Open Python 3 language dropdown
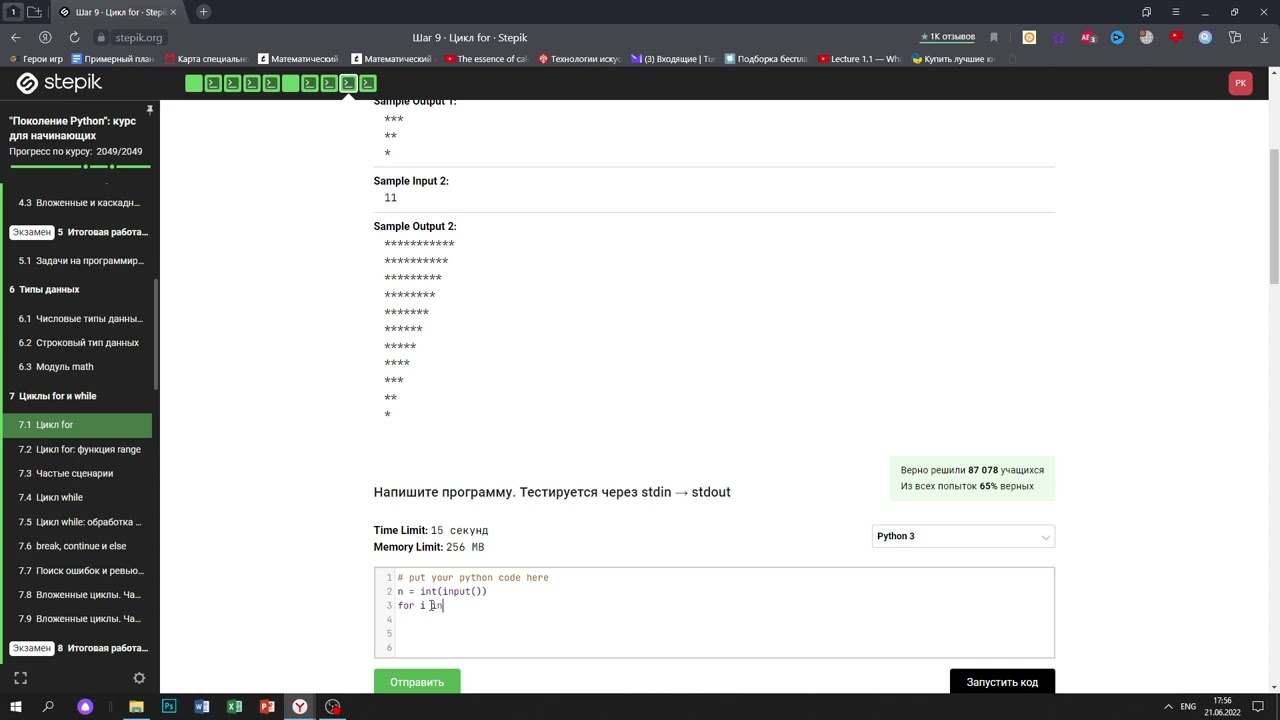1280x720 pixels. tap(963, 536)
